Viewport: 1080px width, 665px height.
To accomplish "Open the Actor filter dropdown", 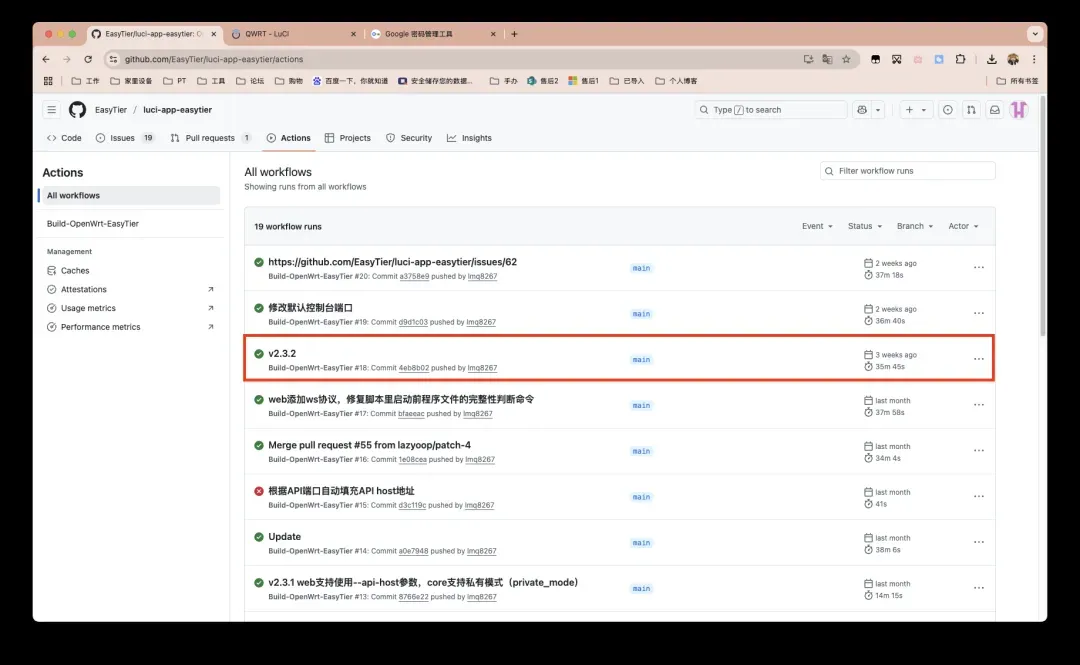I will (x=963, y=226).
